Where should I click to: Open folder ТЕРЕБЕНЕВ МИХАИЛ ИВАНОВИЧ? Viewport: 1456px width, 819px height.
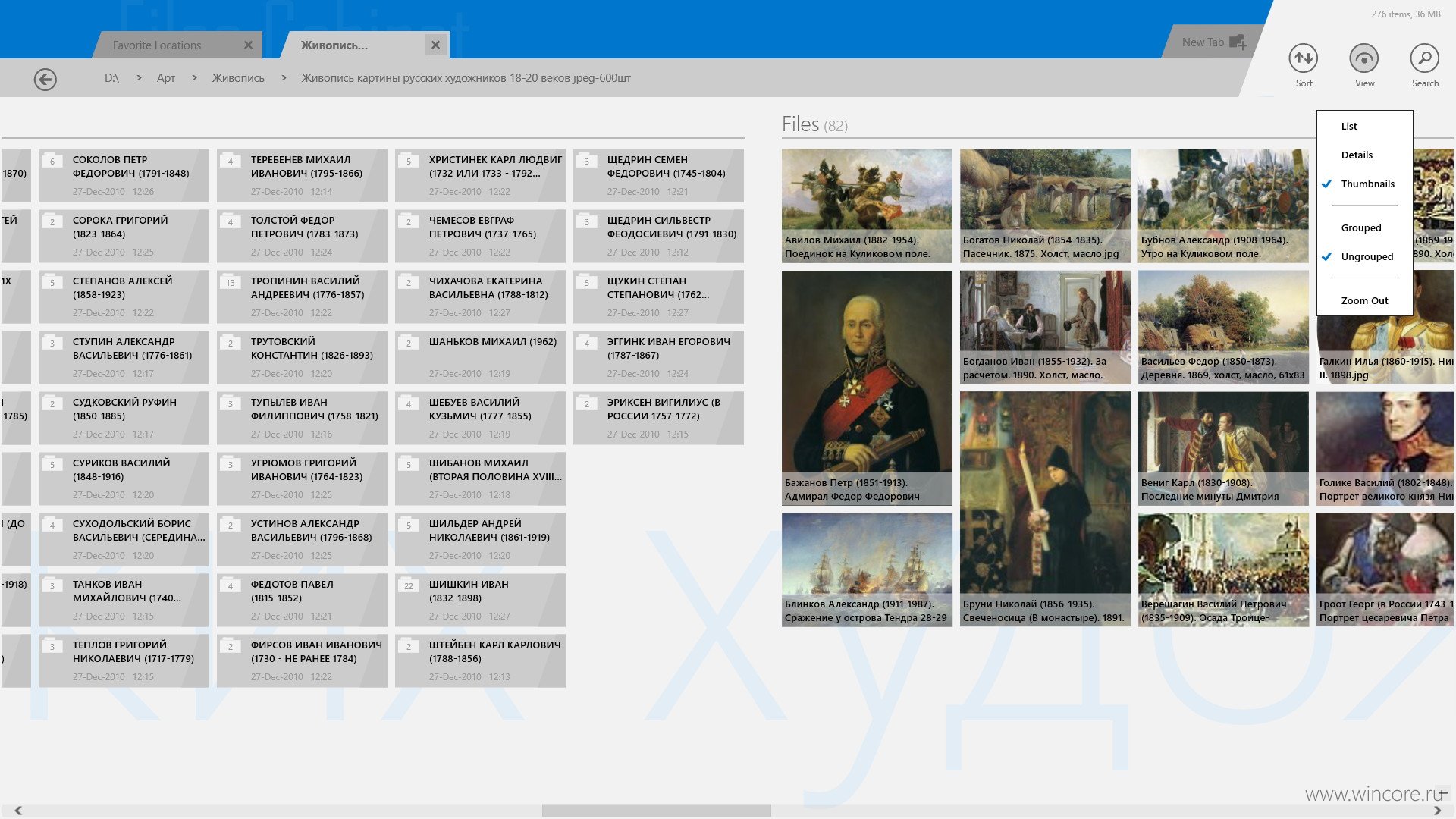[302, 175]
